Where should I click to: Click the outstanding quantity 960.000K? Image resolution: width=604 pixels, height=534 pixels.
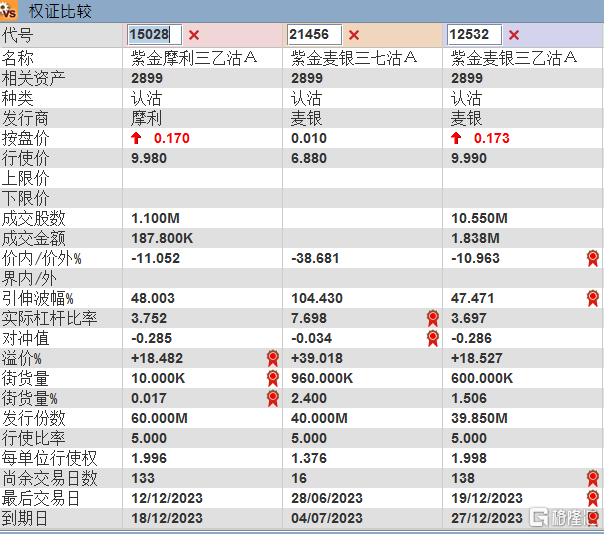[x=322, y=379]
